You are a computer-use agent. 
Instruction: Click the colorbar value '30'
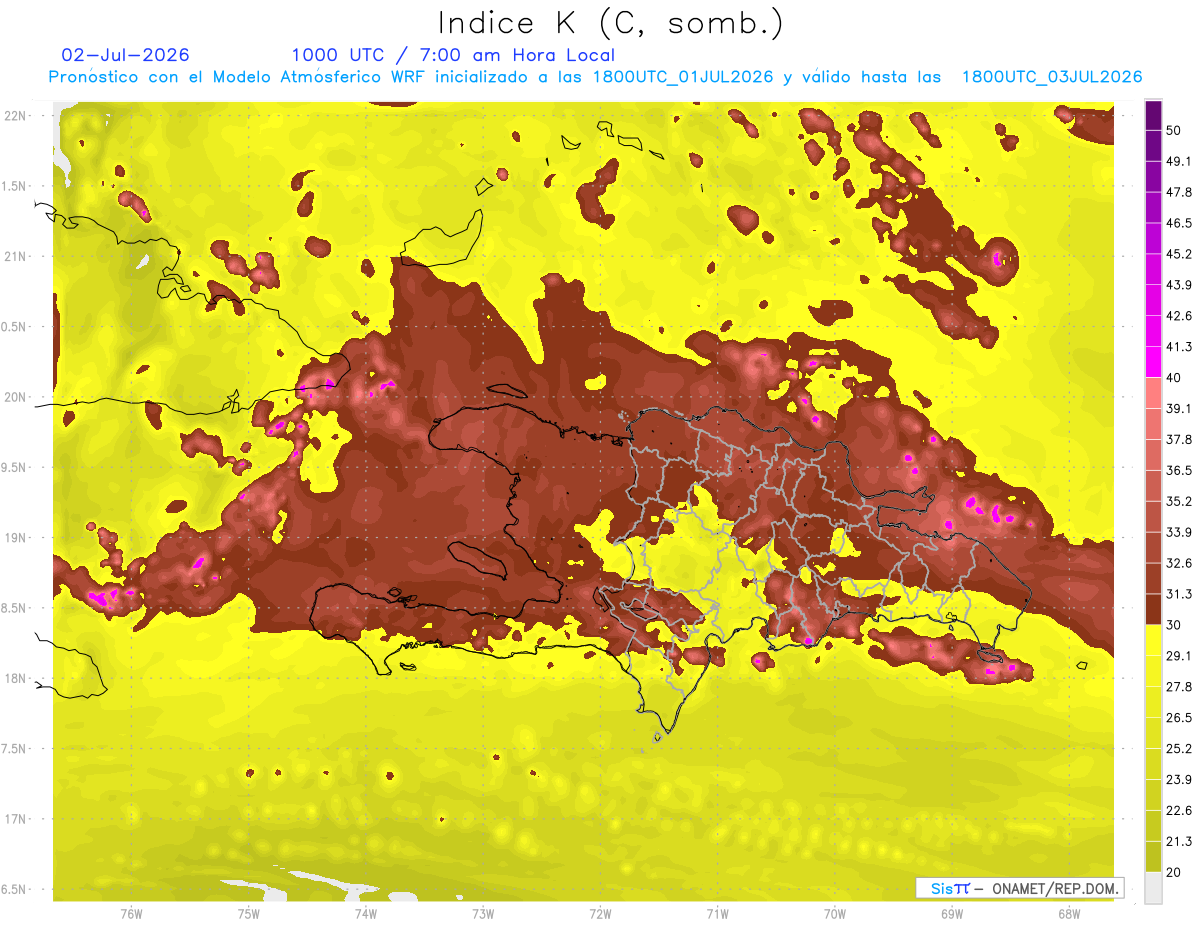click(1174, 625)
